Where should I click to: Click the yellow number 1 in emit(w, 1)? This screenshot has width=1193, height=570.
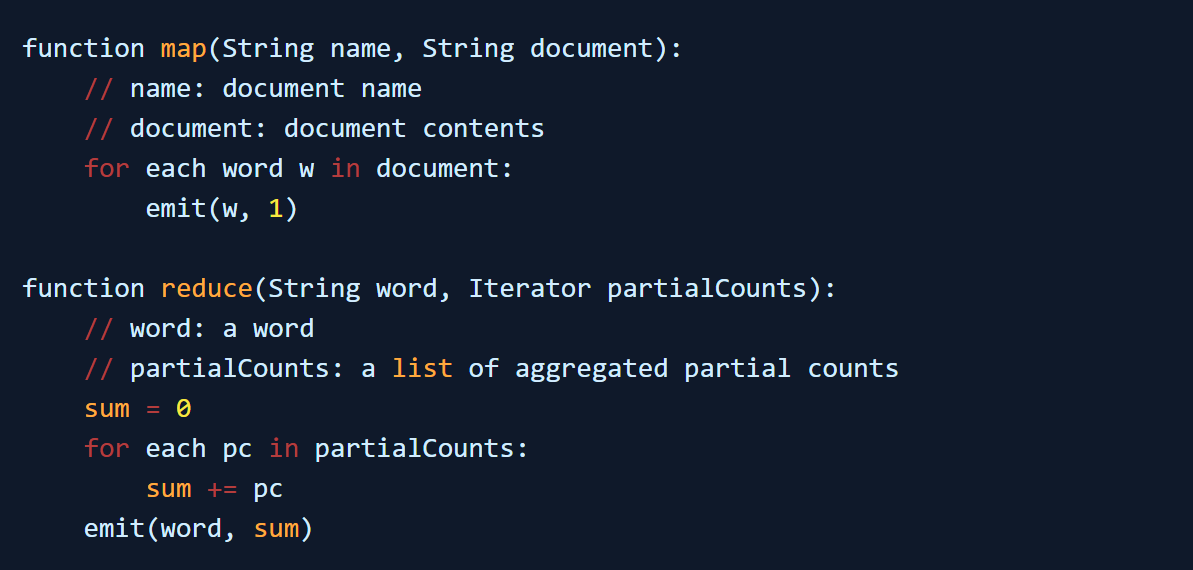point(276,208)
